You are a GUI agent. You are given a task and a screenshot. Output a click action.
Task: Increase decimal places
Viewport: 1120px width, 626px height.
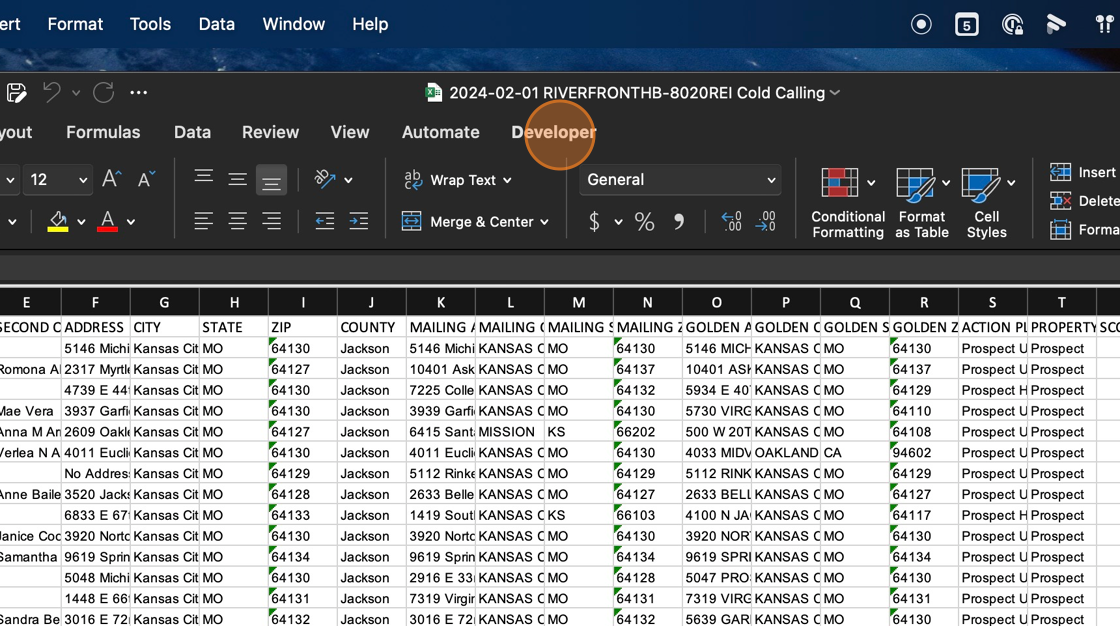click(x=731, y=222)
